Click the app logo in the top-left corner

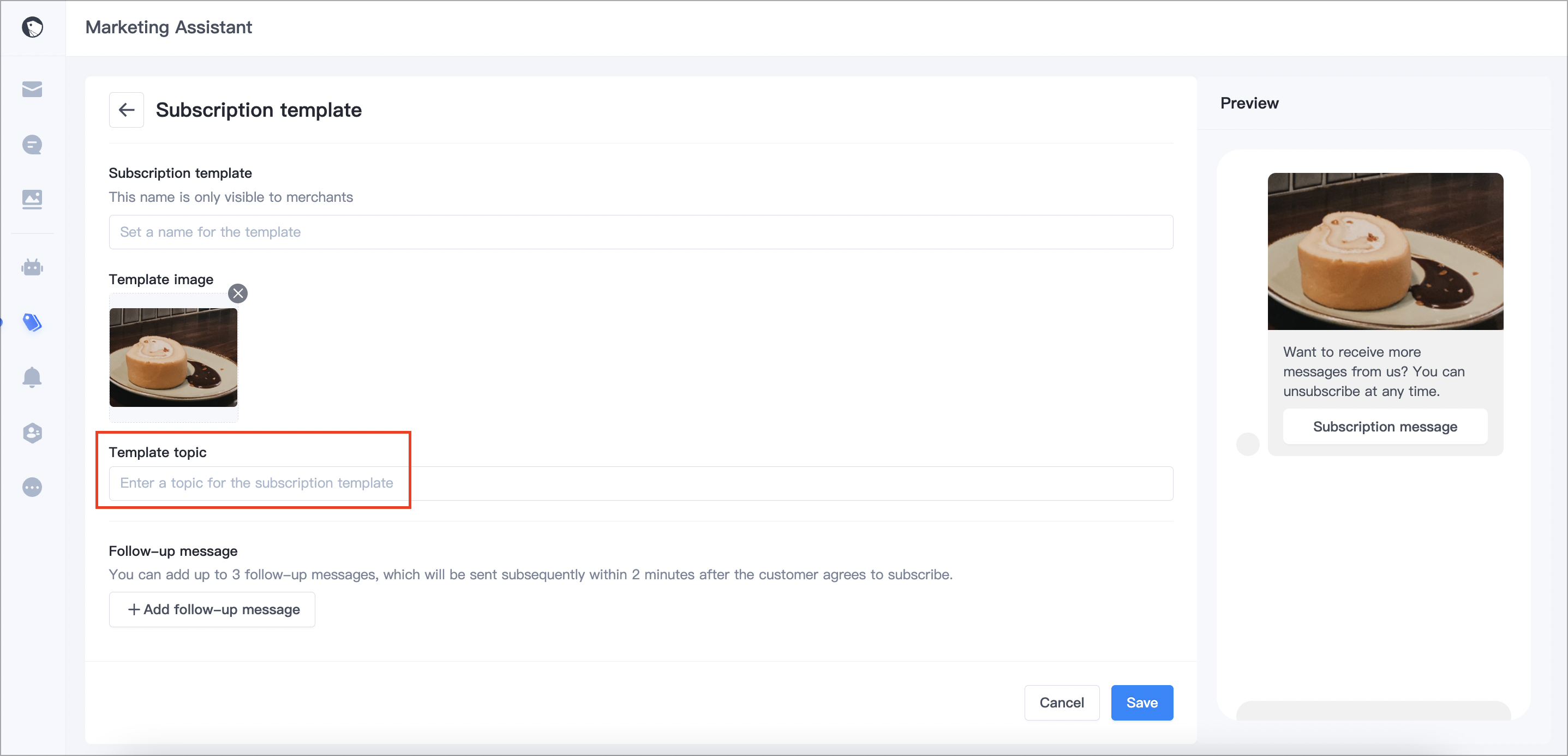click(x=32, y=27)
